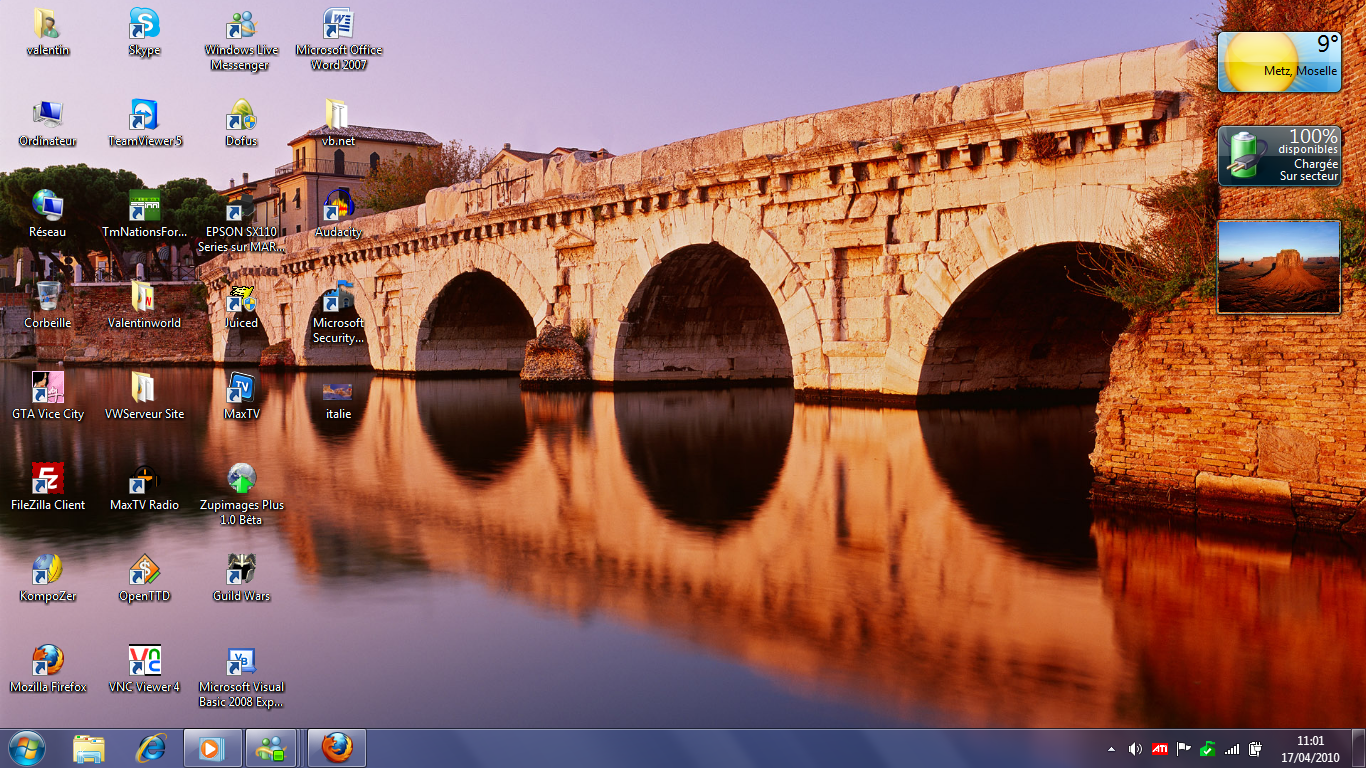Click the green security check tray icon

pos(1208,749)
